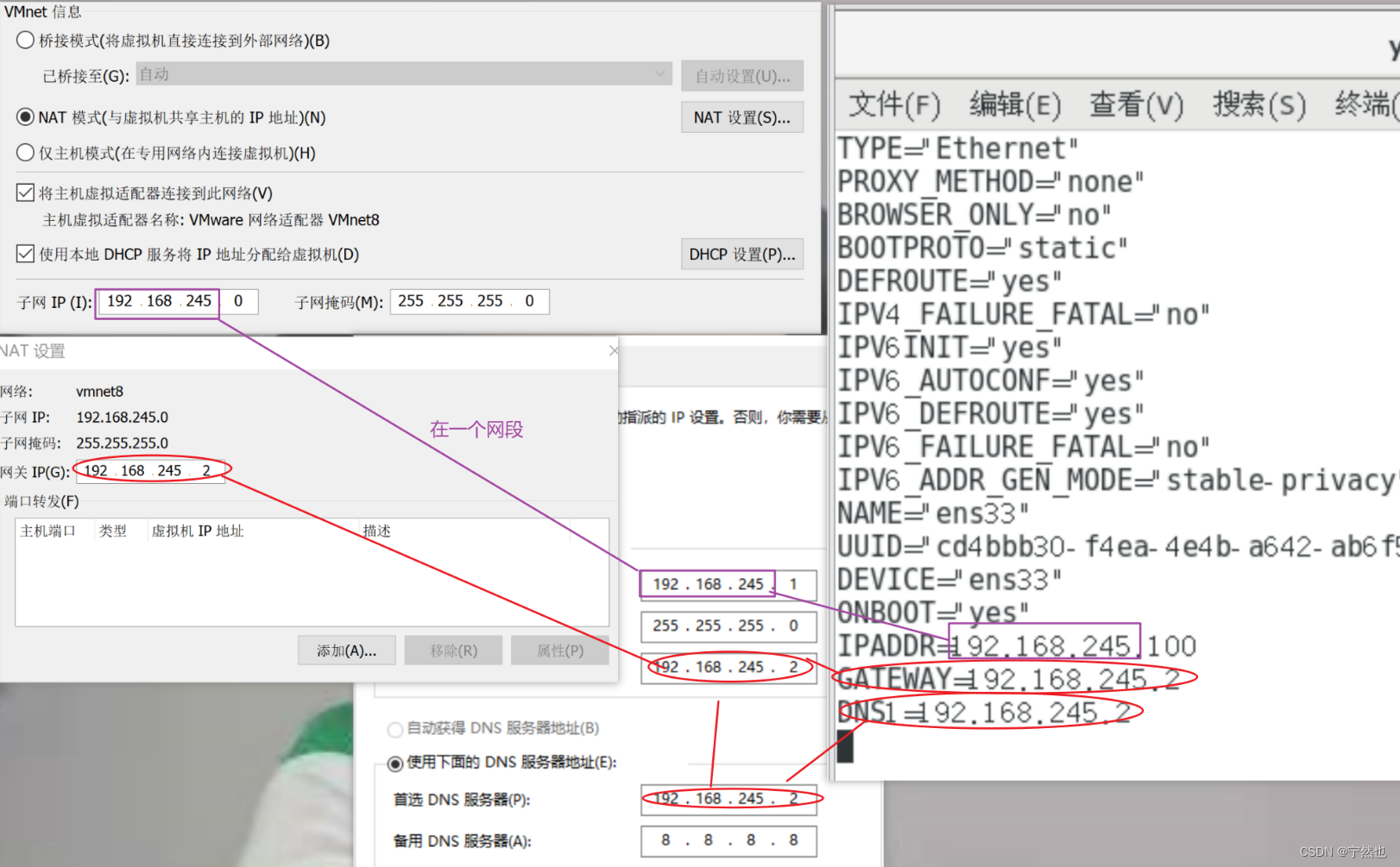Open 查看(V) menu in terminal
1400x867 pixels.
[x=1137, y=105]
